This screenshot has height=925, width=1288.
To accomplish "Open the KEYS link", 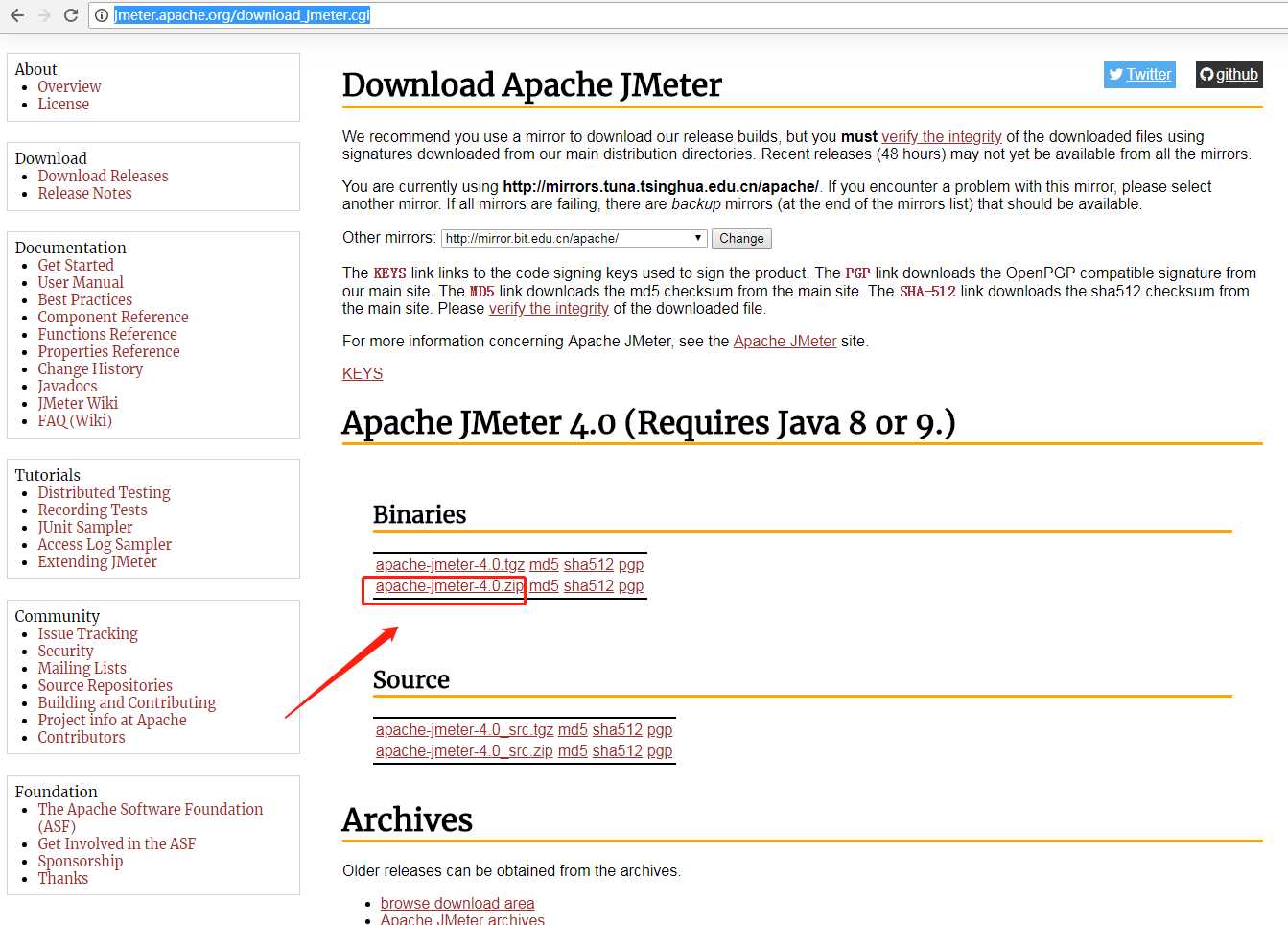I will coord(363,373).
